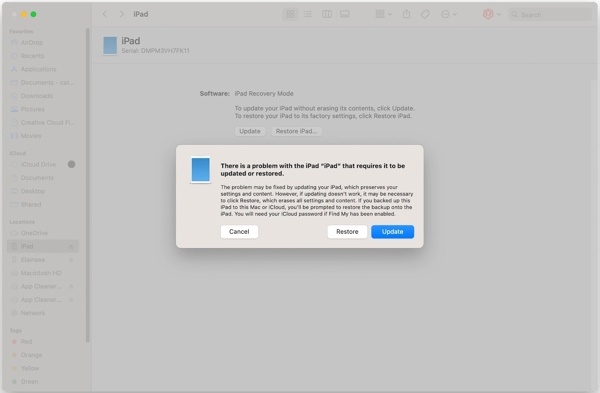Open the red shield toolbar extension icon
Screen dimensions: 600x393
[488, 14]
